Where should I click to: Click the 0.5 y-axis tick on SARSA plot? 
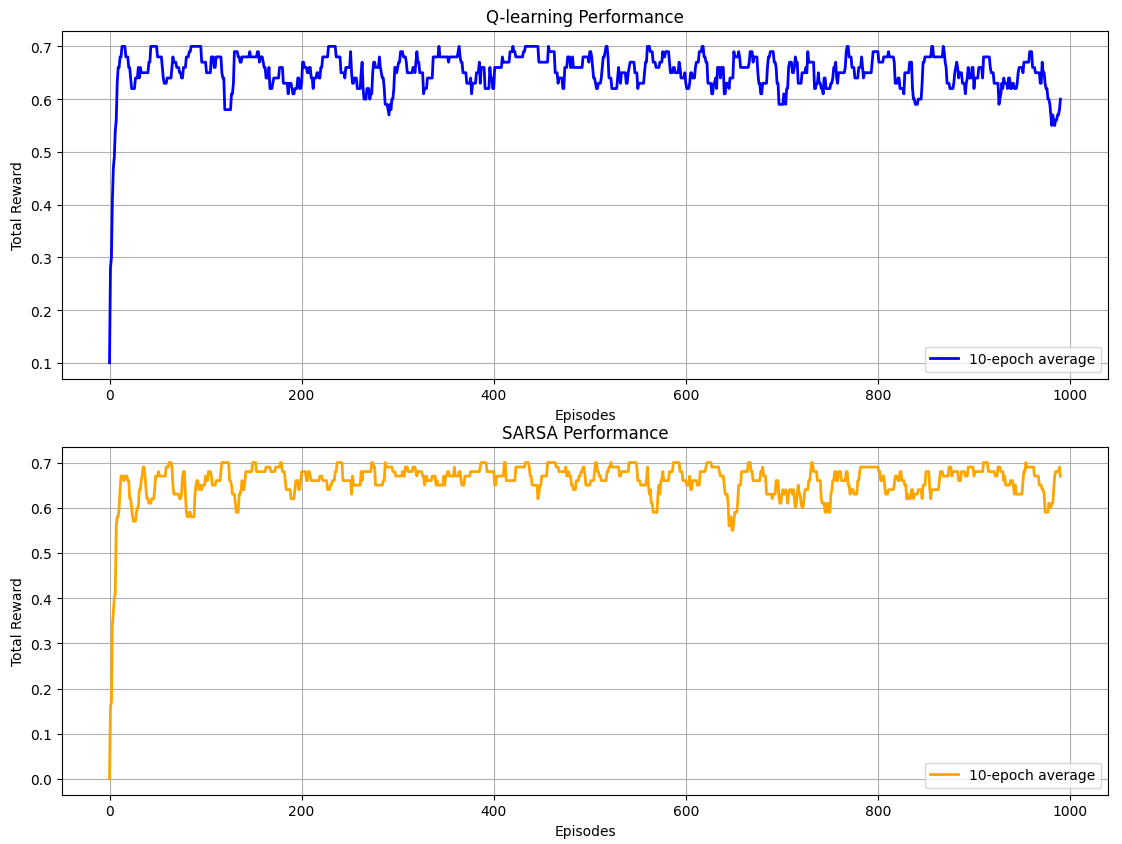point(42,554)
